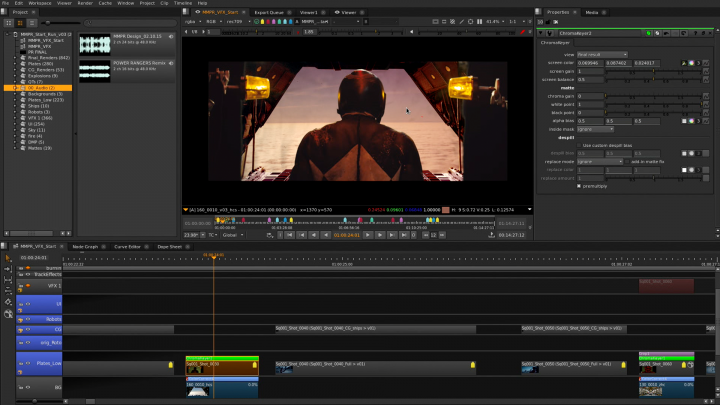
Task: Enable use custom despill bias checkbox
Action: (x=579, y=145)
